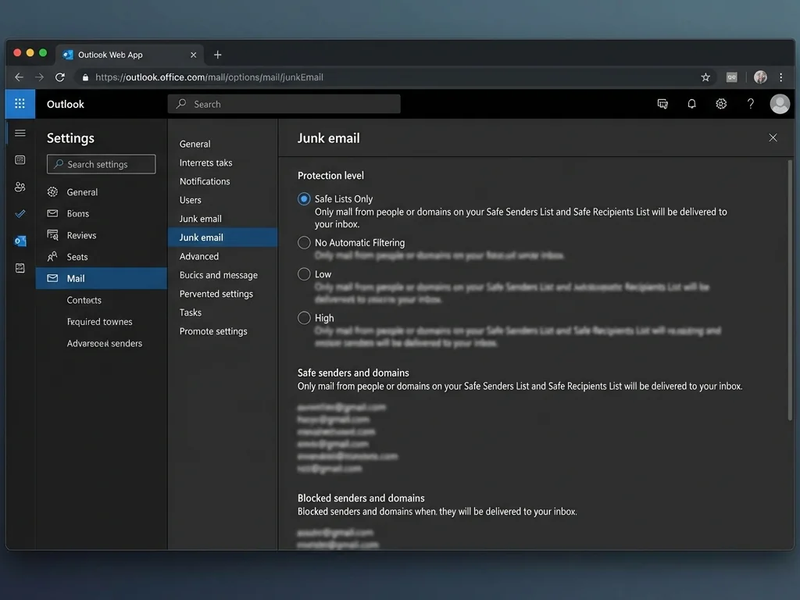
Task: Open the app launcher grid icon
Action: click(x=19, y=104)
